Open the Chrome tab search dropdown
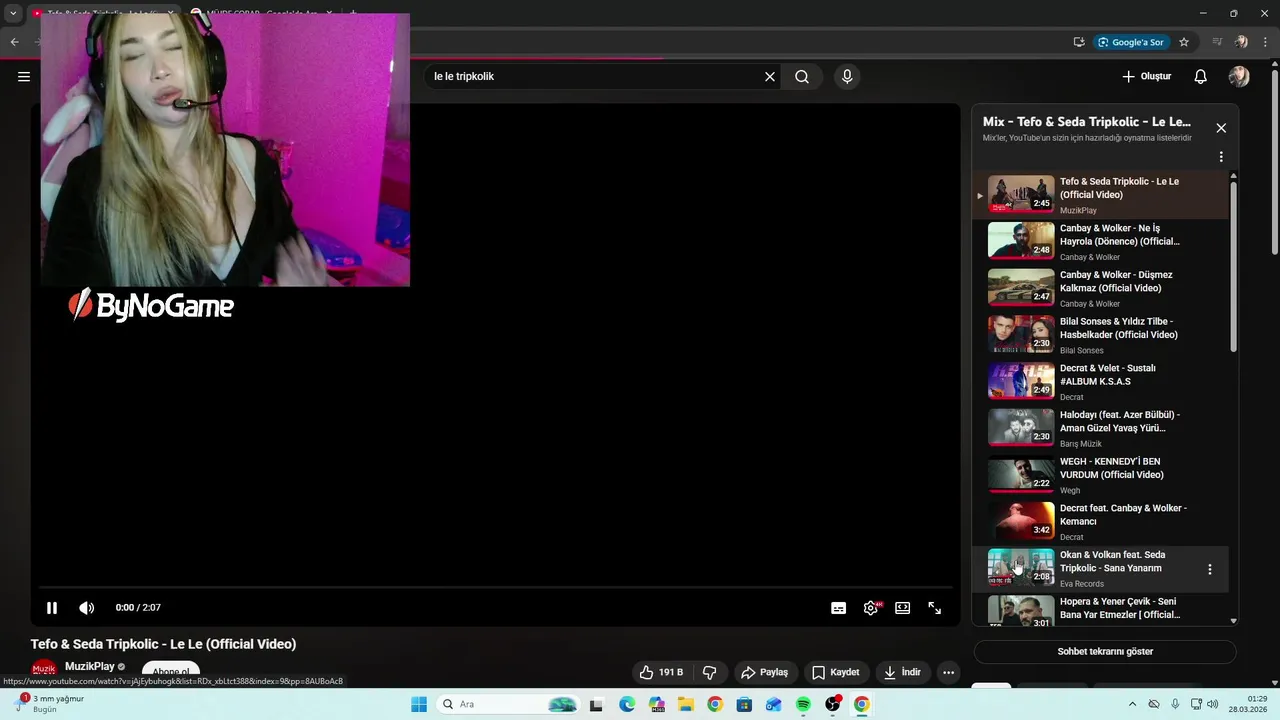Image resolution: width=1280 pixels, height=720 pixels. pos(13,13)
